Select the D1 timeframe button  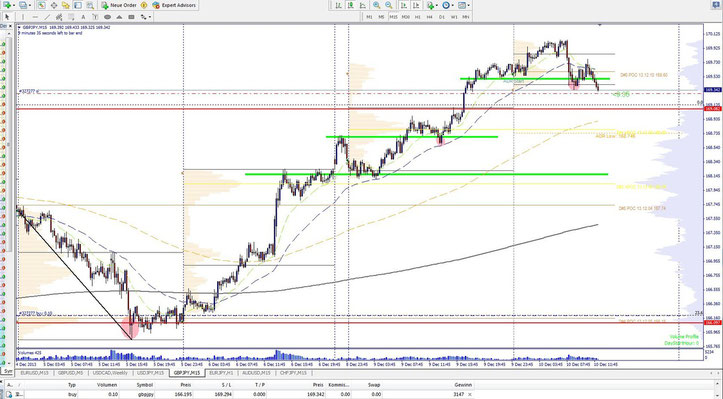point(442,17)
